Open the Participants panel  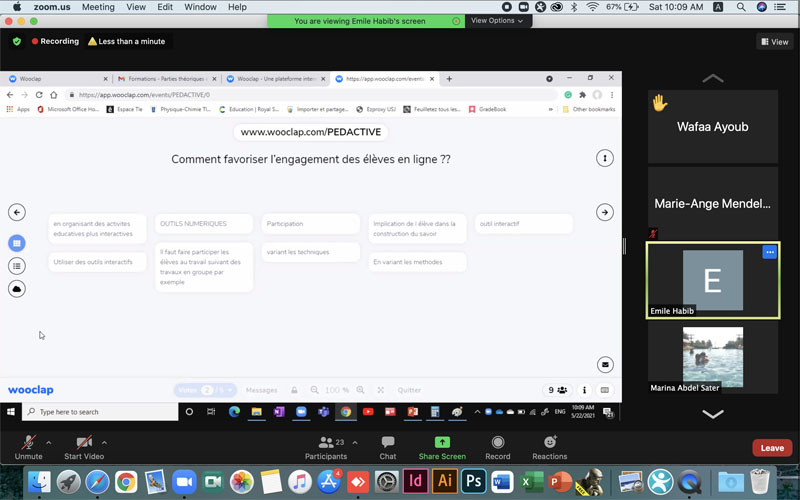tap(326, 447)
